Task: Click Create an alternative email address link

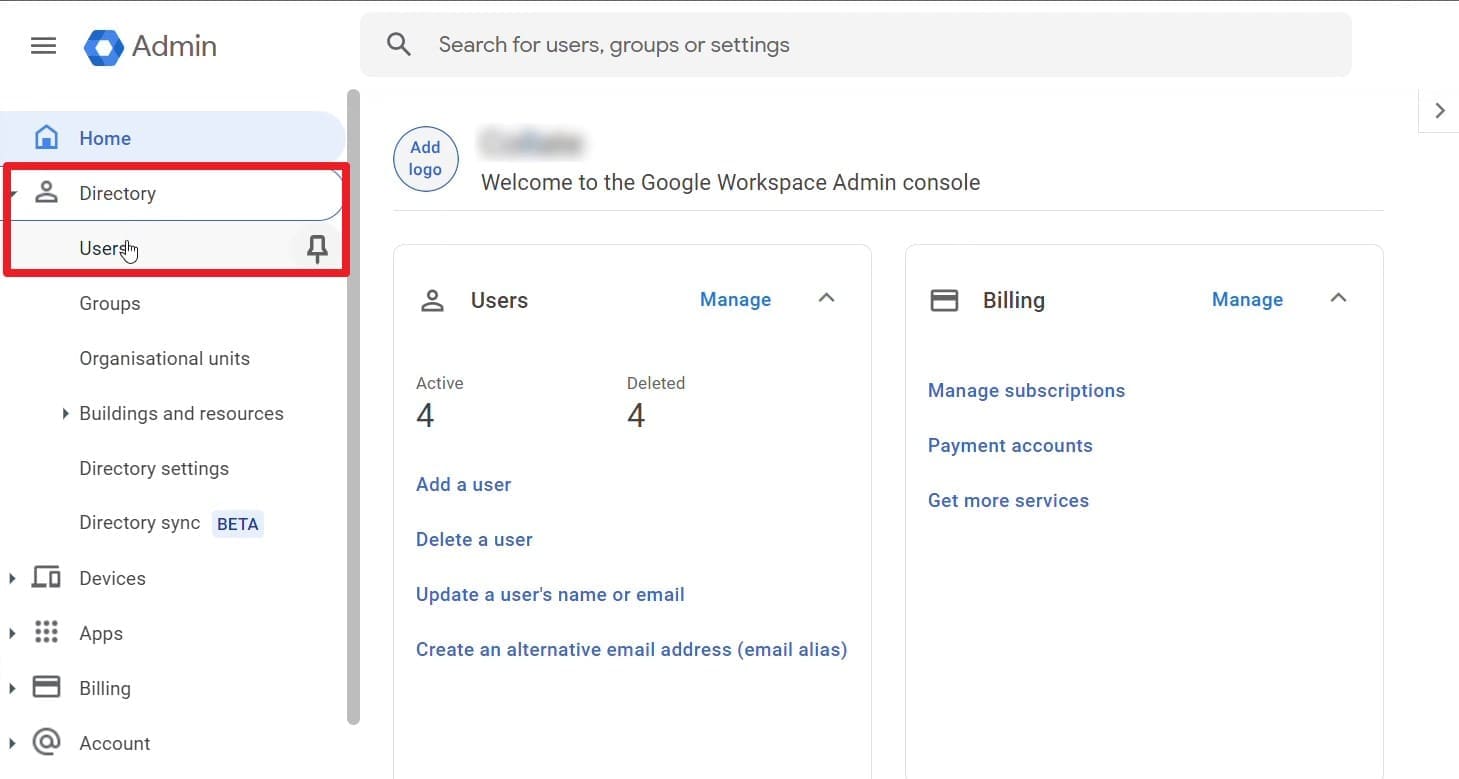Action: pos(632,649)
